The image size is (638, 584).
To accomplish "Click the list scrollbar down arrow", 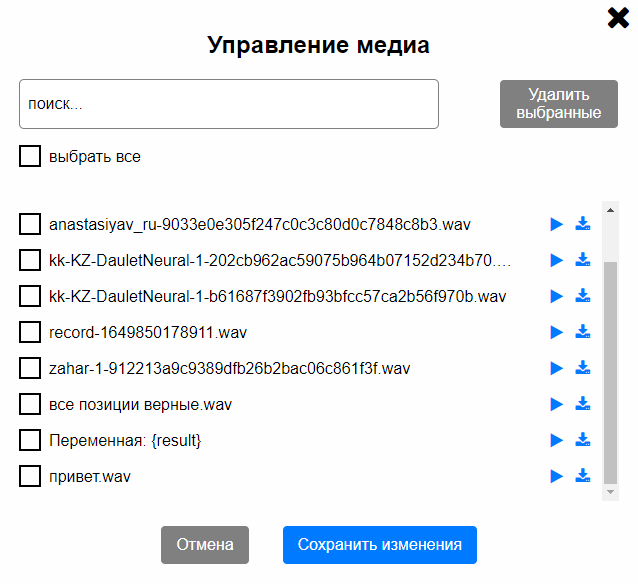I will pos(610,492).
